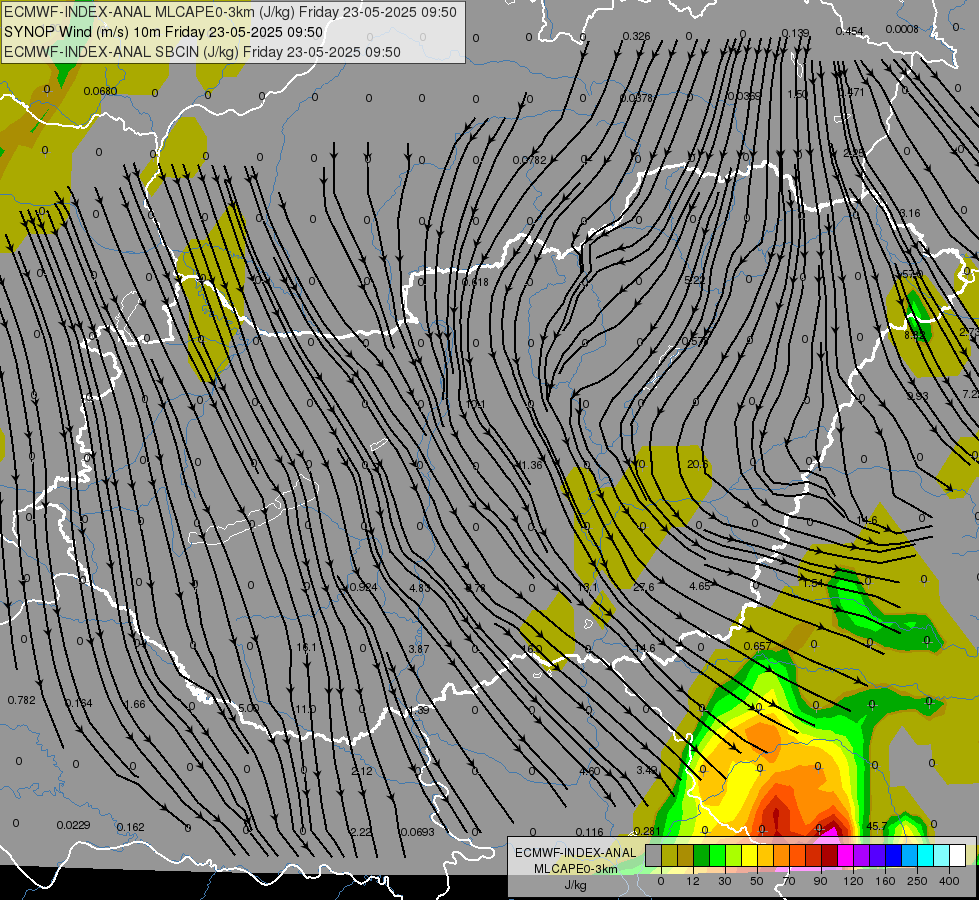
Task: Click the map value 3.40
Action: [x=647, y=770]
